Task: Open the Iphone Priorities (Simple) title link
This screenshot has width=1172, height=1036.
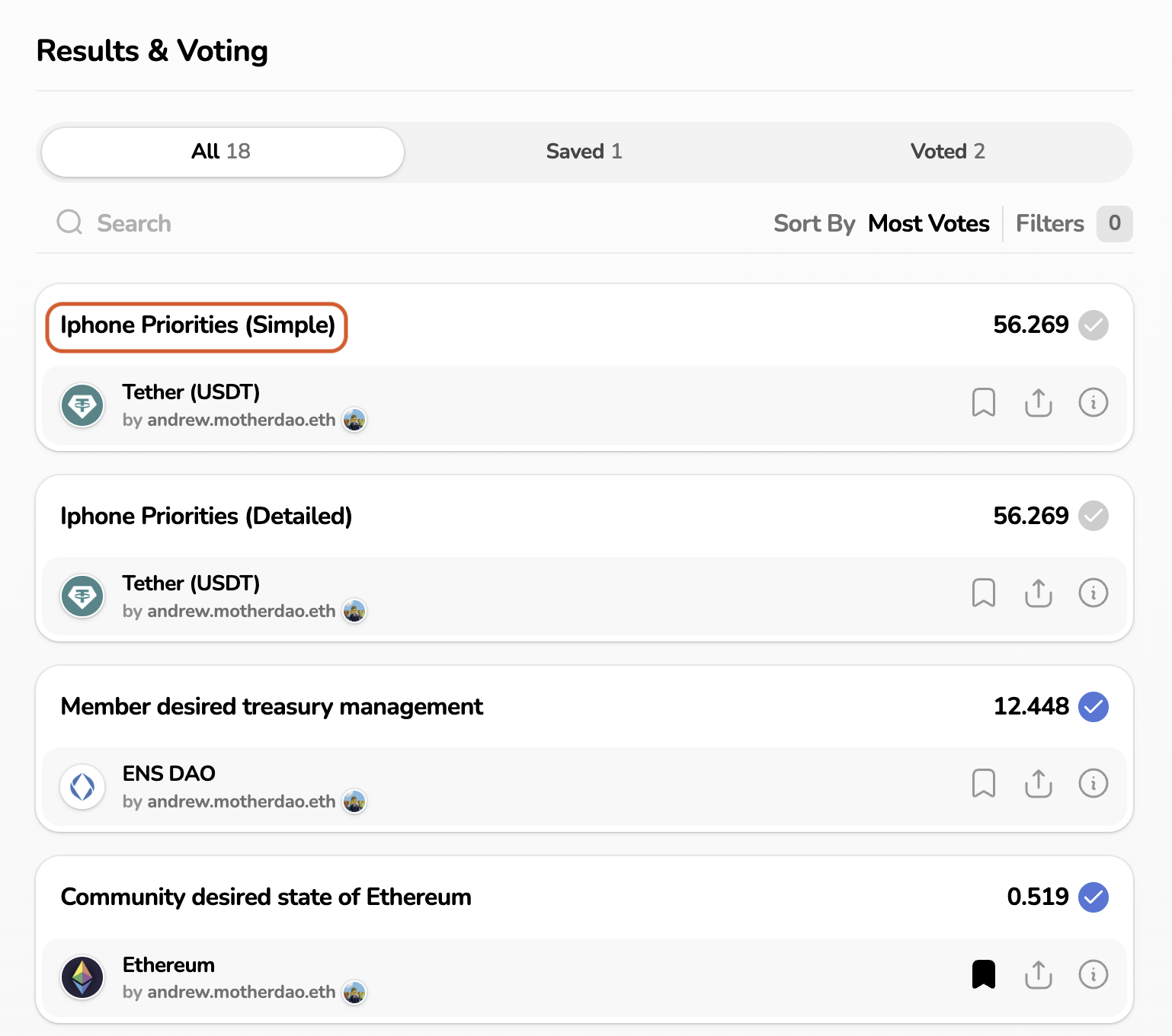Action: (x=197, y=325)
